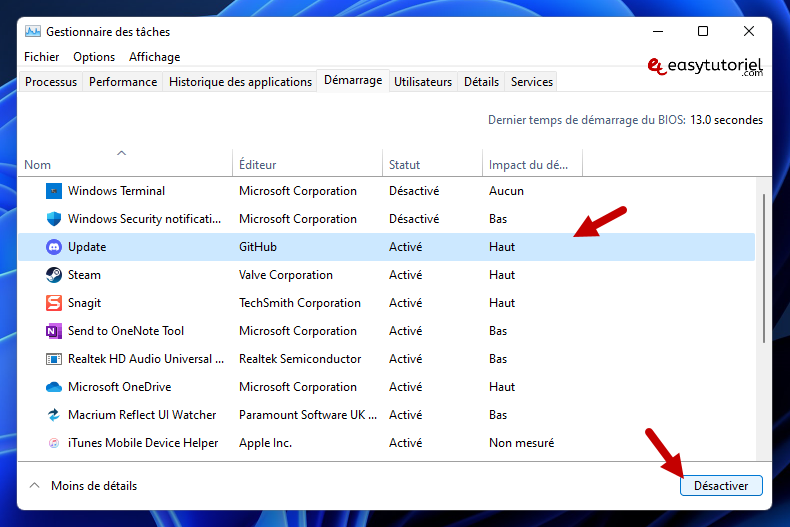The image size is (790, 527).
Task: Click Non mesuré impact value
Action: pos(521,443)
